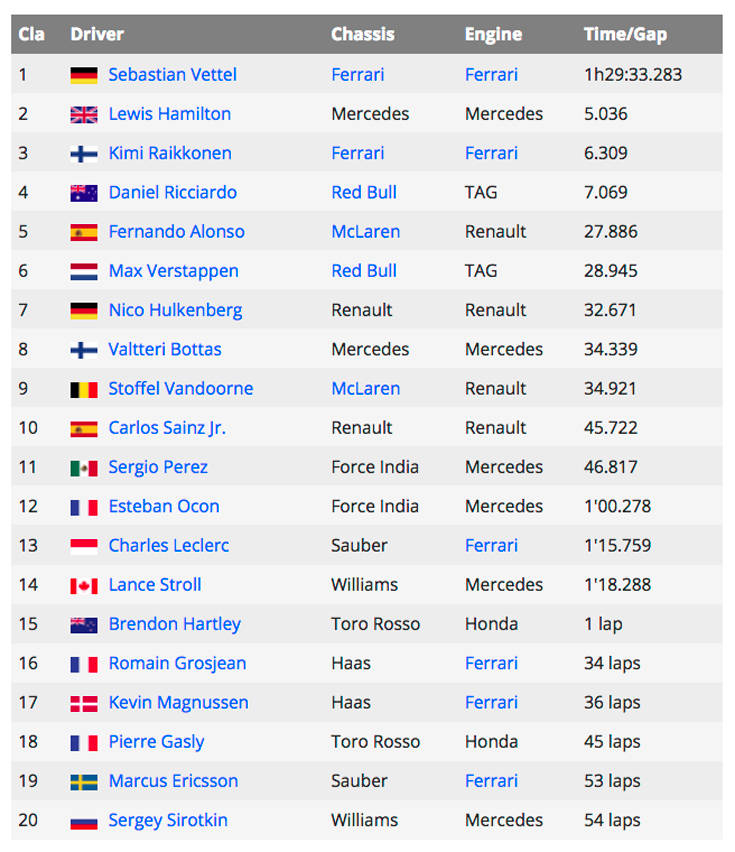735x852 pixels.
Task: Open Sebastian Vettel driver link
Action: point(172,74)
